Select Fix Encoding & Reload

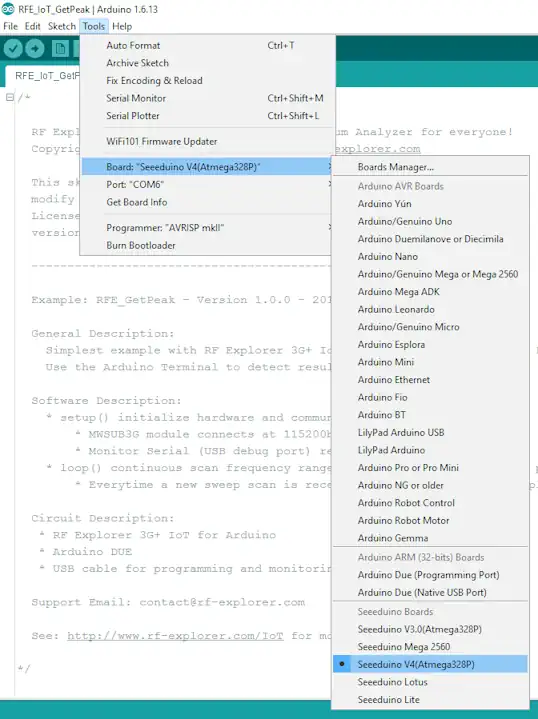click(205, 81)
